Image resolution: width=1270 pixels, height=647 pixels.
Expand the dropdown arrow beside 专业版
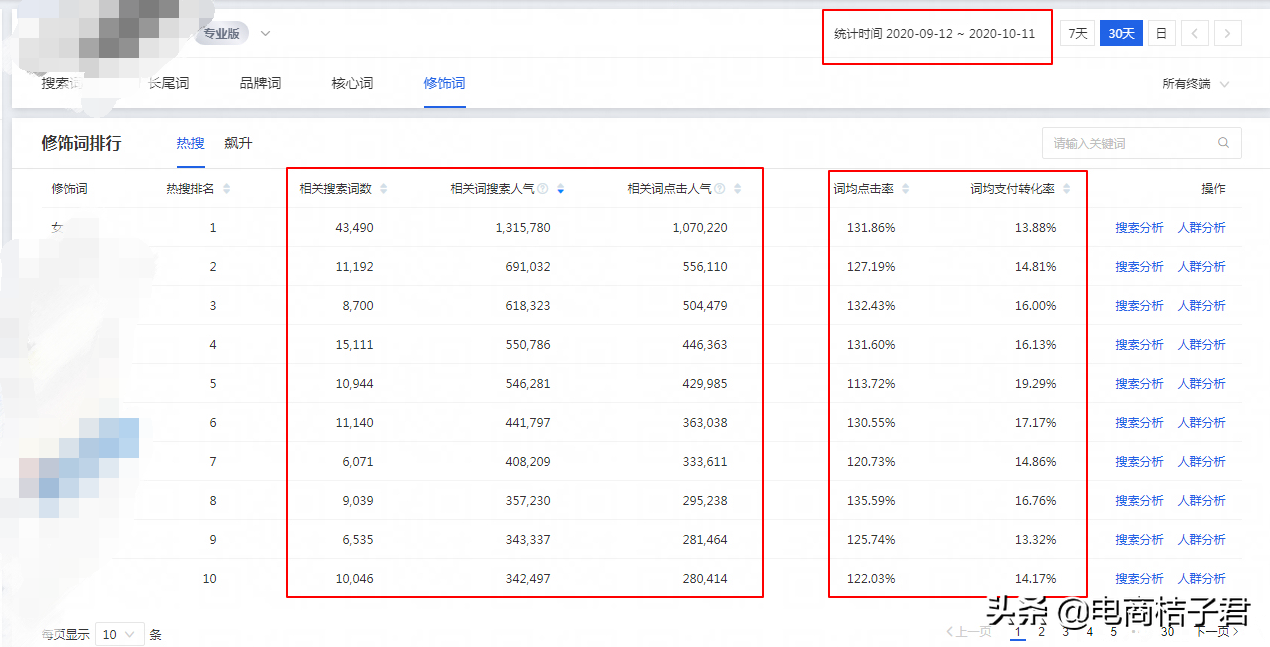pos(264,31)
